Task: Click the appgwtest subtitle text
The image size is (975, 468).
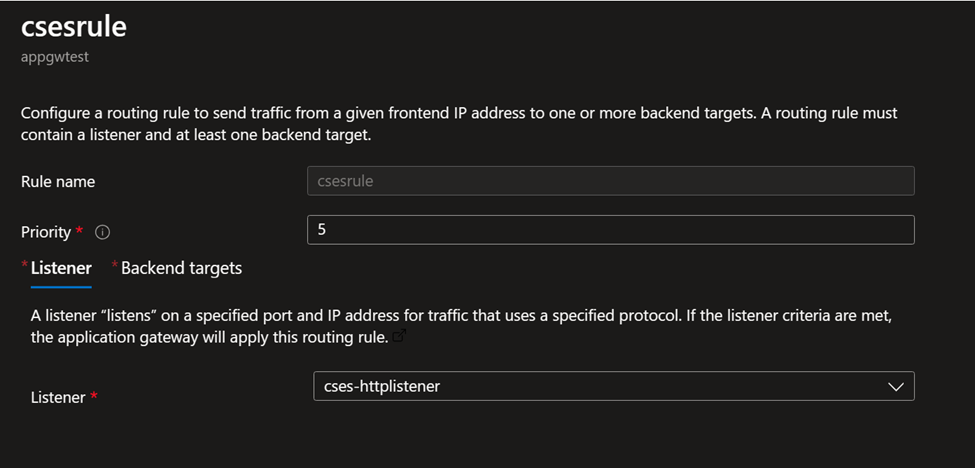Action: pyautogui.click(x=55, y=58)
